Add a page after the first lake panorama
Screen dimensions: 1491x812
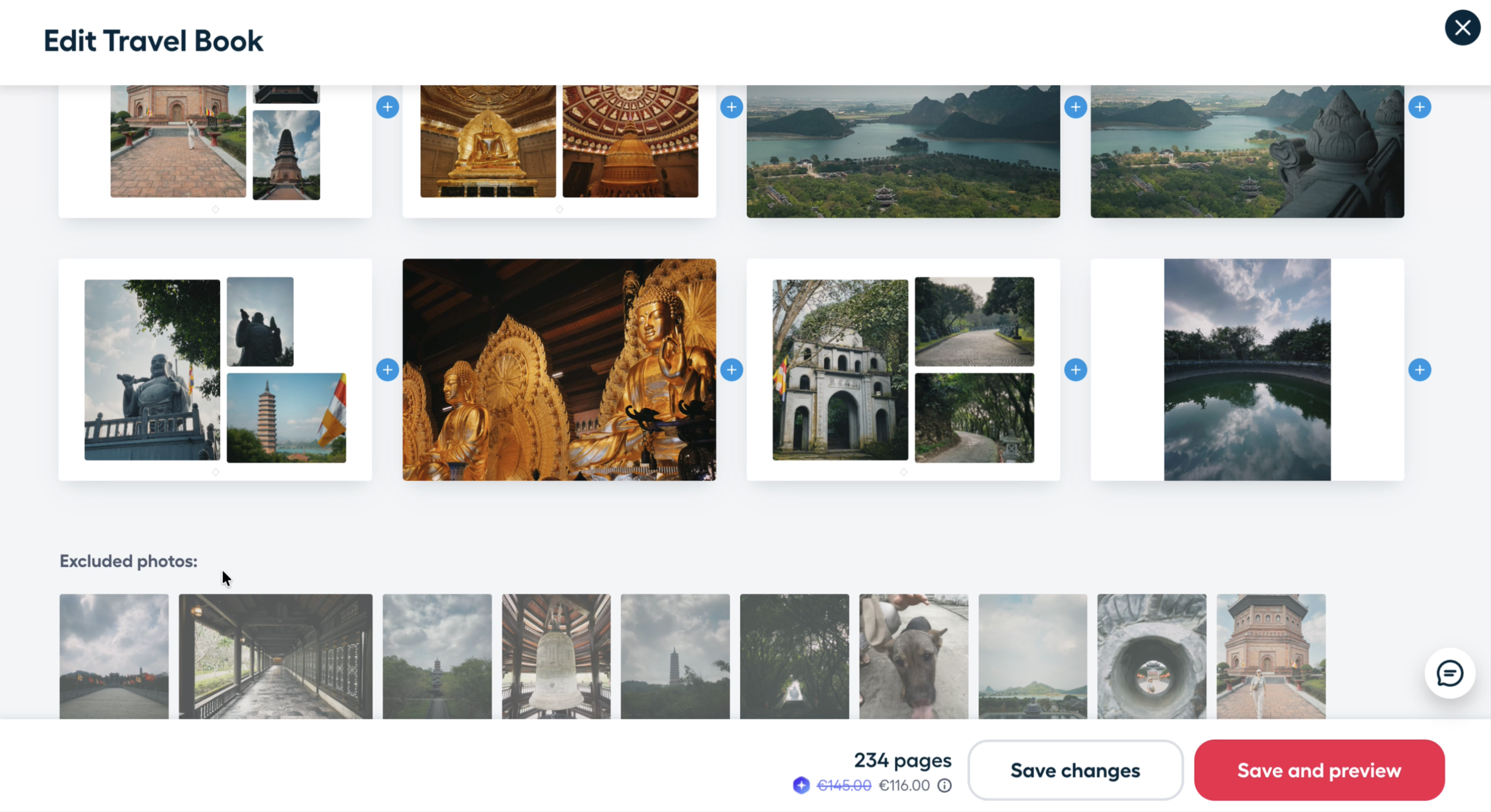pos(1075,107)
